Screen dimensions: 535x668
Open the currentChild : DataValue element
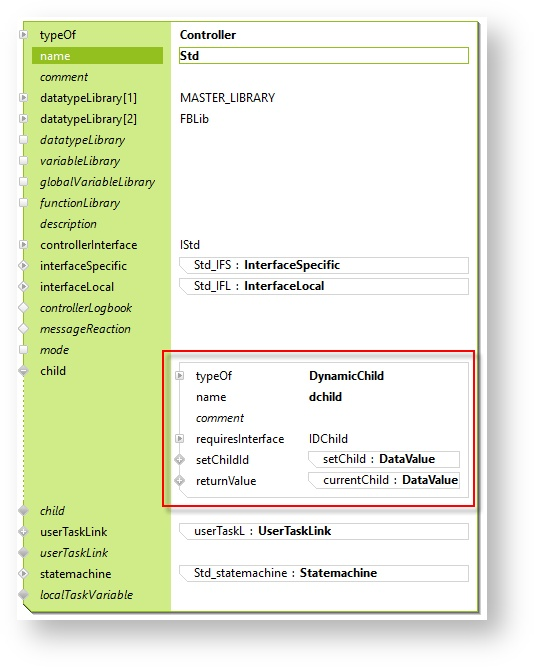(x=384, y=480)
